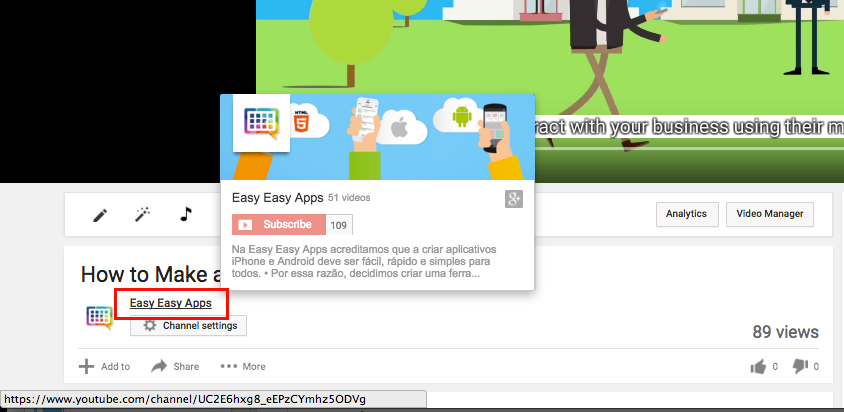Screen dimensions: 844x412
Task: Click the red Subscribe button
Action: pyautogui.click(x=279, y=225)
